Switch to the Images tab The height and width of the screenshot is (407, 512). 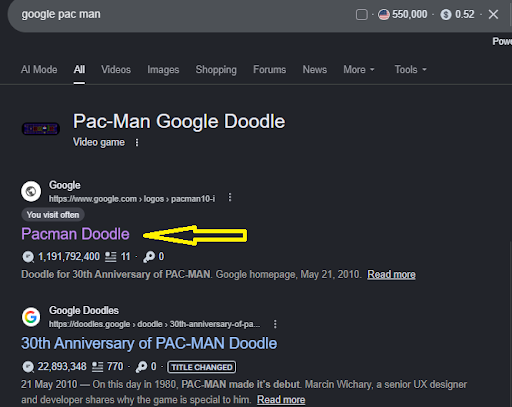[163, 70]
